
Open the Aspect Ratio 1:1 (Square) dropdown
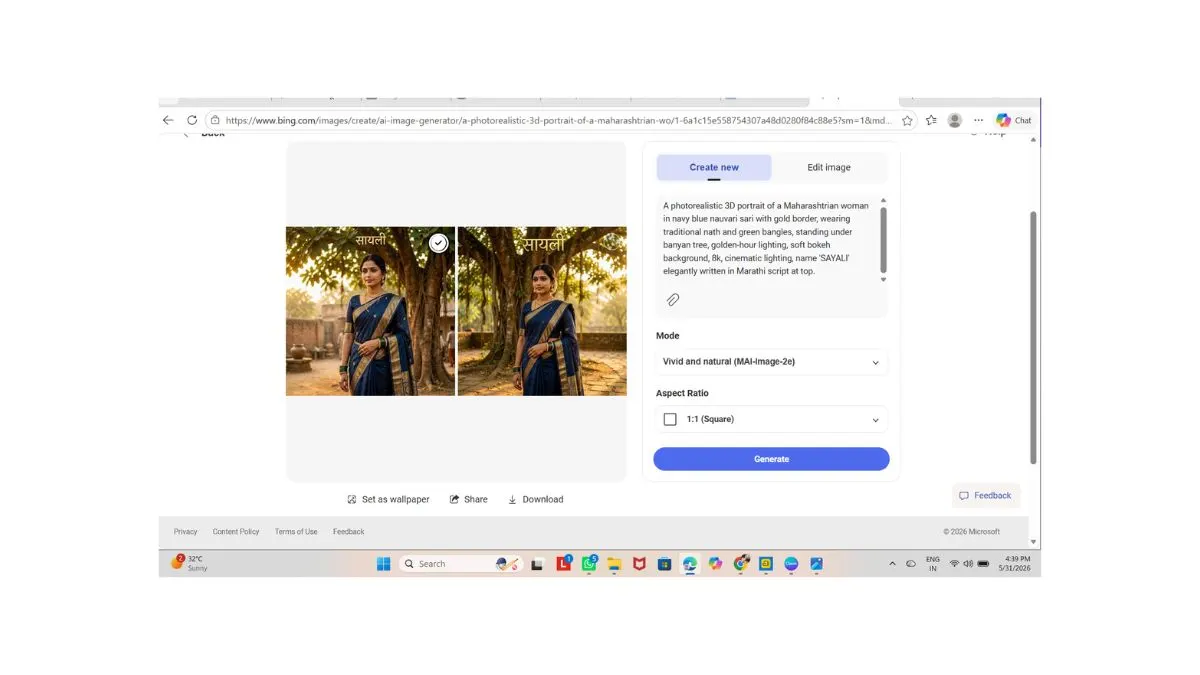(x=771, y=419)
